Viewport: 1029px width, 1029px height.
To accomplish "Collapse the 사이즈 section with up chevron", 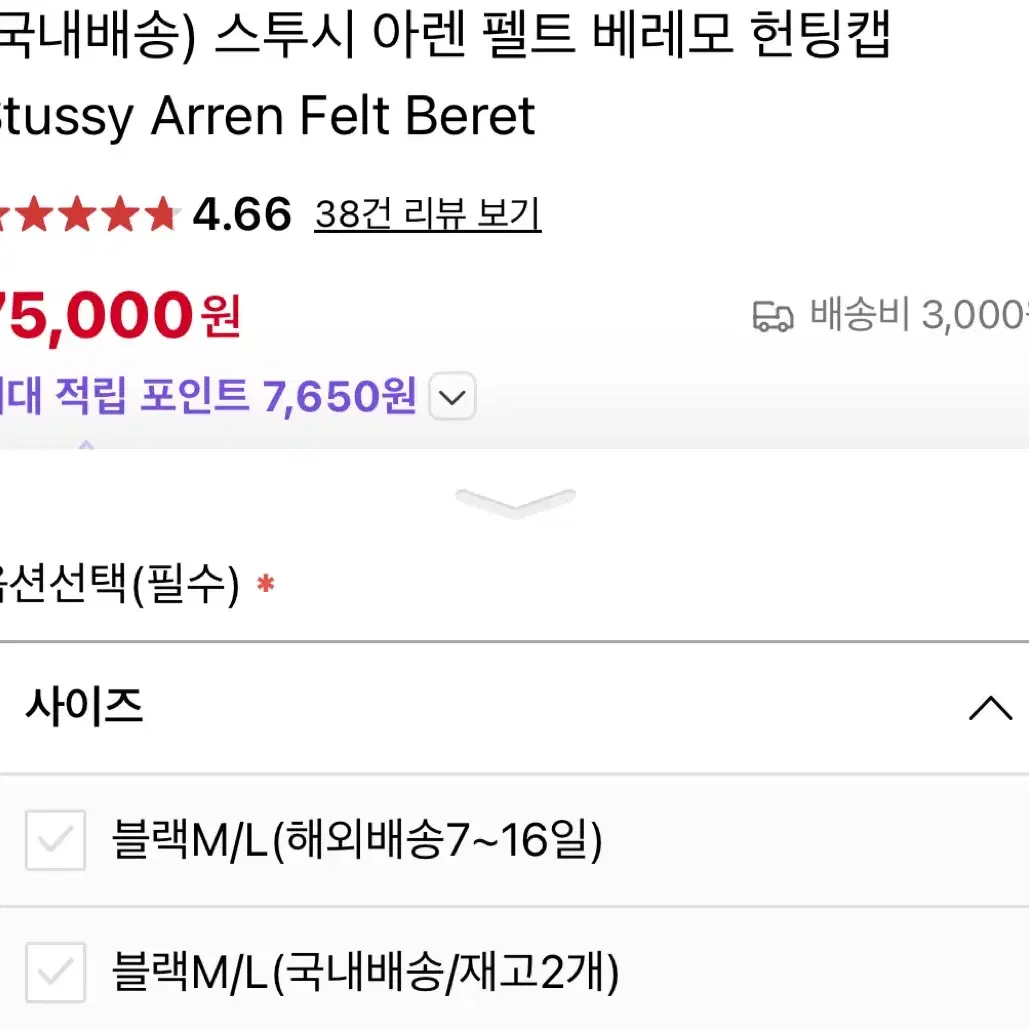I will (x=990, y=709).
